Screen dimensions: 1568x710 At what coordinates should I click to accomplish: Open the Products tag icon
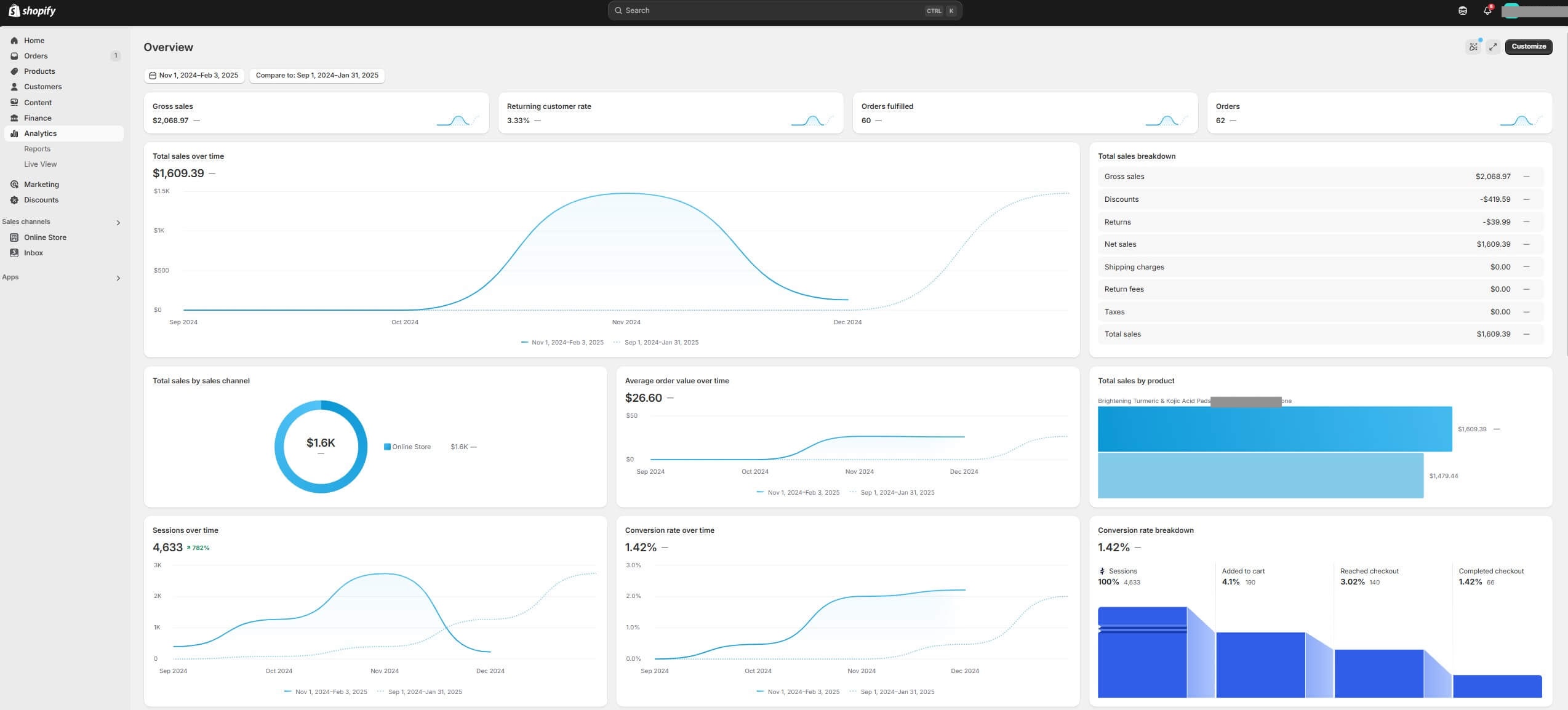pos(14,71)
